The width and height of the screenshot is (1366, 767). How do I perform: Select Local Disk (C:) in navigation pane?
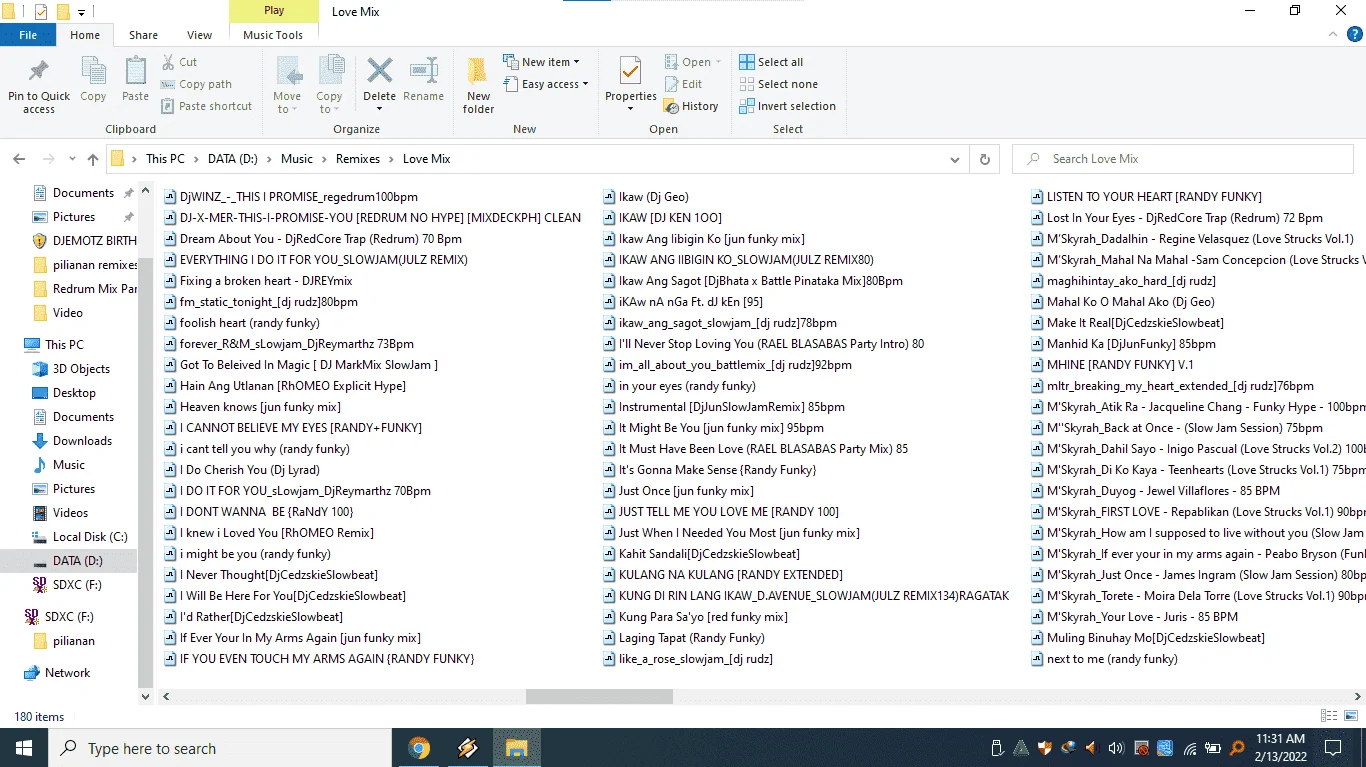90,537
